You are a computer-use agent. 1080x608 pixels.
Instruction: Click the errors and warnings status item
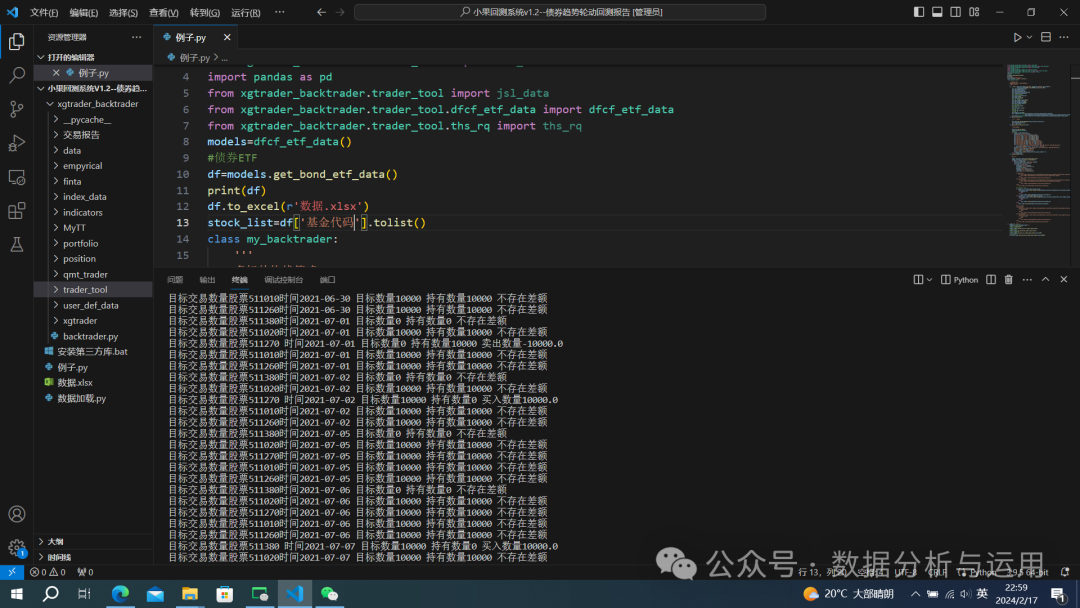coord(48,572)
